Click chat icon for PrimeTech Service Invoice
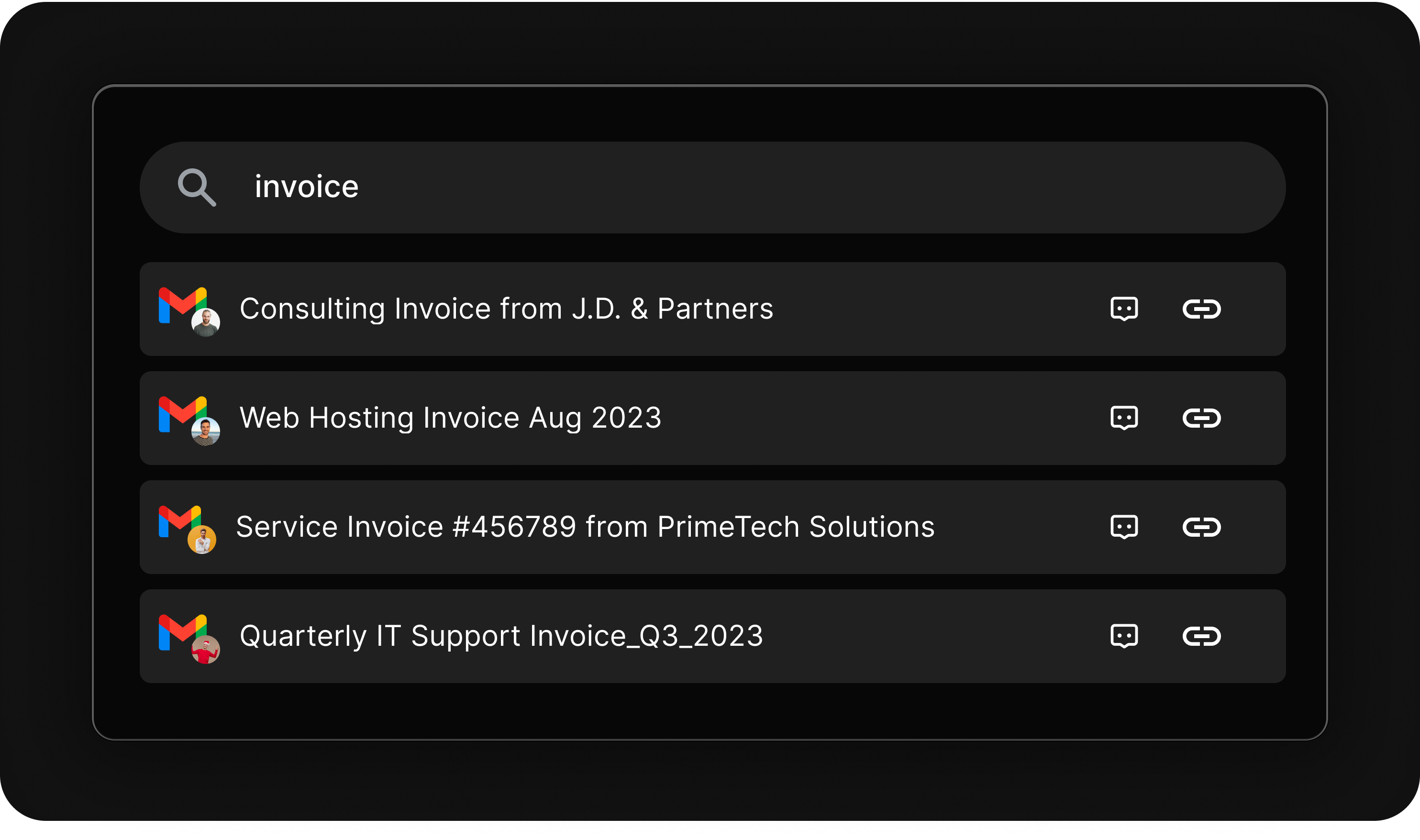 pyautogui.click(x=1123, y=527)
